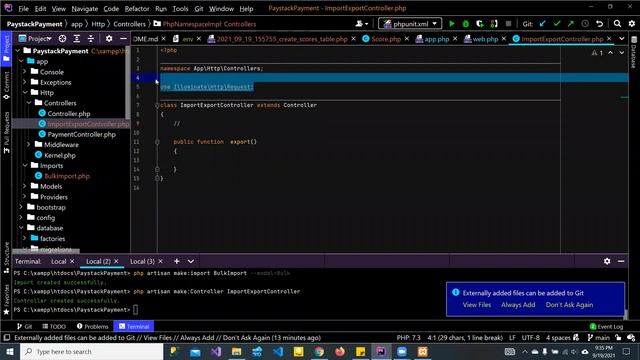Open Terminal panel settings gear

click(x=607, y=261)
